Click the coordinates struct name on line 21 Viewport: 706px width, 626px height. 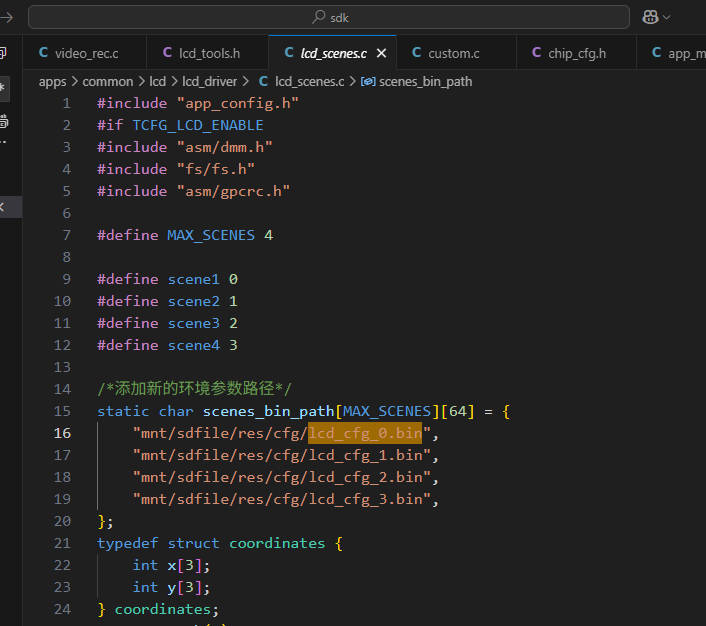coord(277,544)
